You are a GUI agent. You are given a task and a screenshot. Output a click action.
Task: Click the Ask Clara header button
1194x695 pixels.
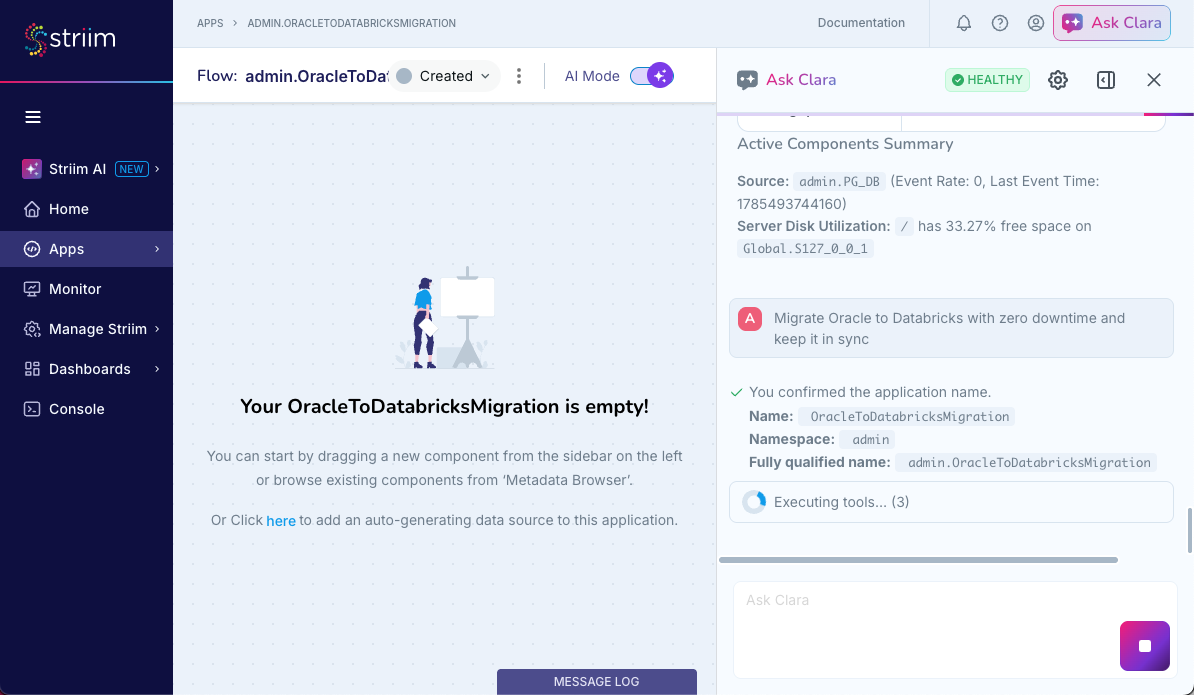click(x=1112, y=23)
